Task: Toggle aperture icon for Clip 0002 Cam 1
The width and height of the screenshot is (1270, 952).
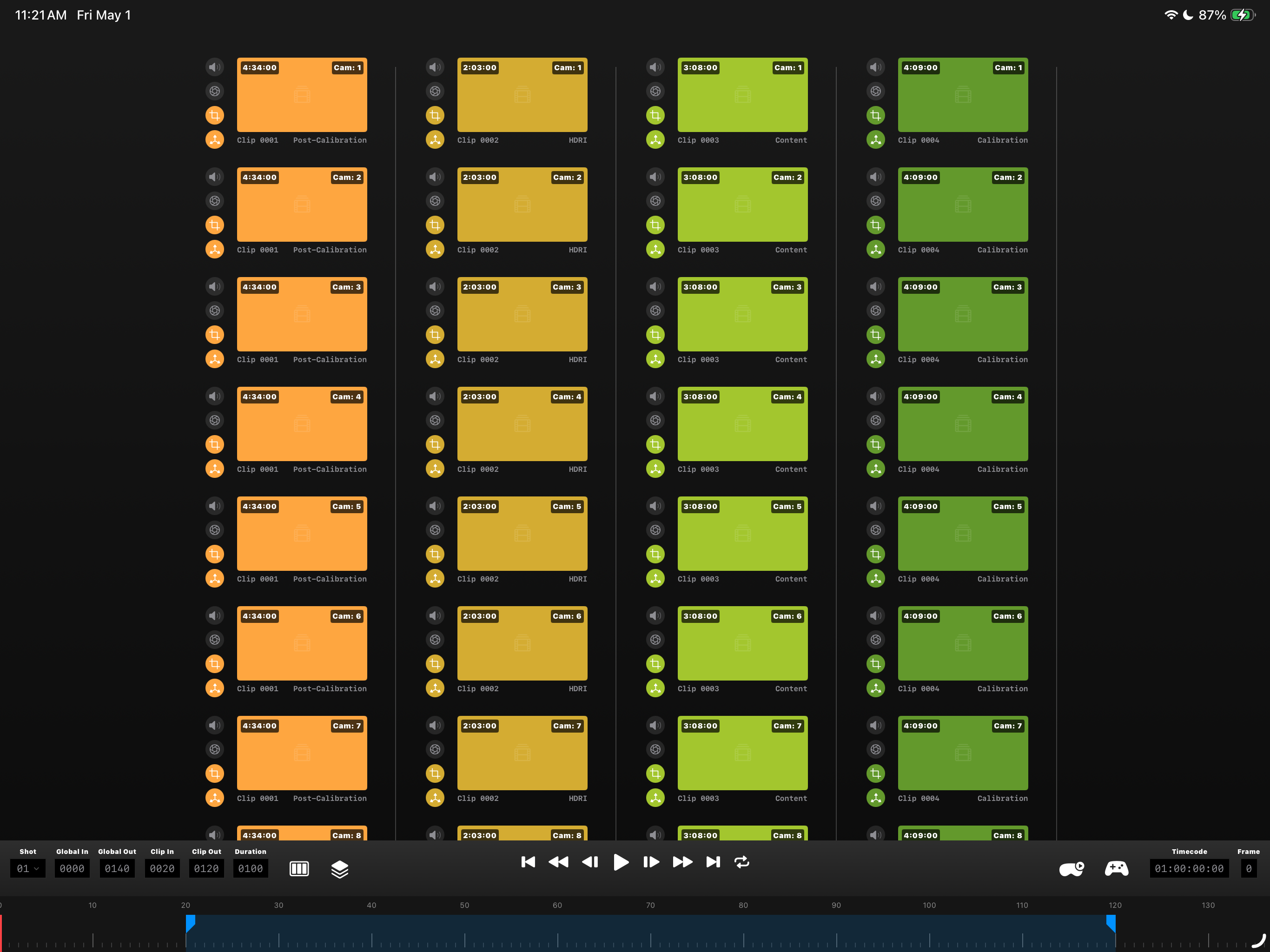Action: 435,91
